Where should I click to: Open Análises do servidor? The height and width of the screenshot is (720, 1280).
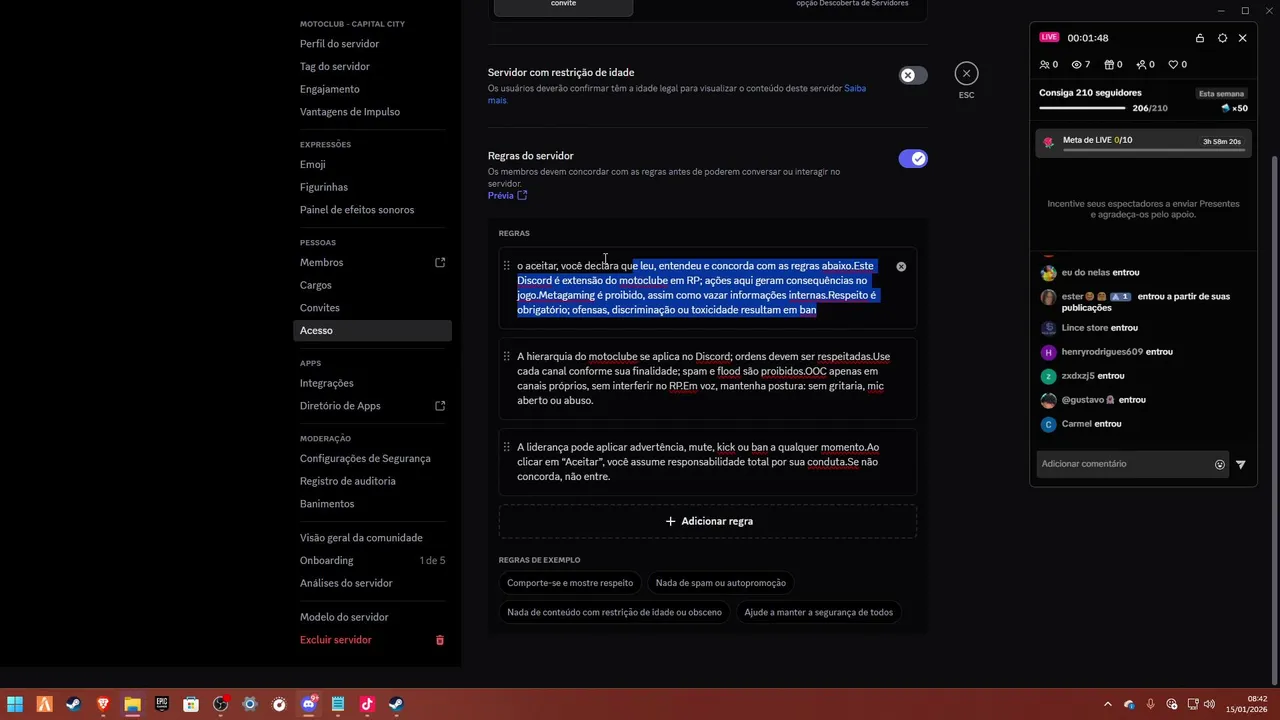coord(346,583)
